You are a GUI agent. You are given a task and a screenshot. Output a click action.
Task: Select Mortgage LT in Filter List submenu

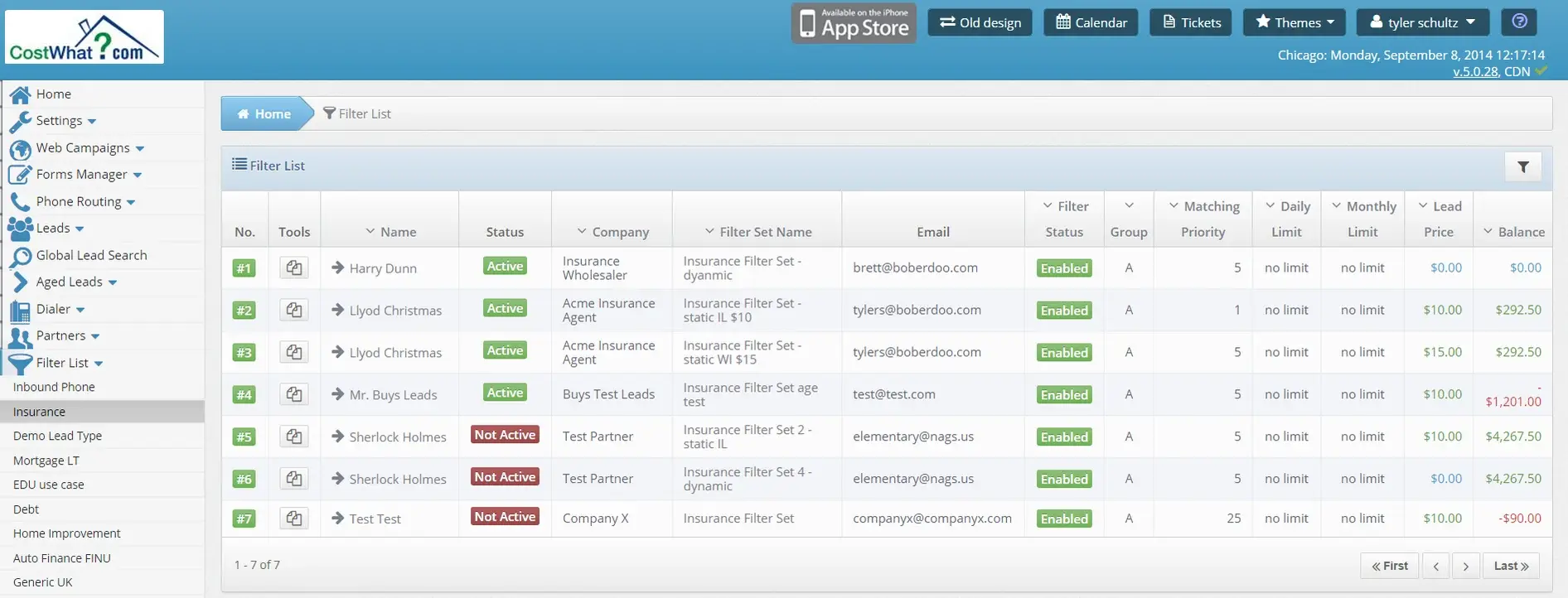[x=46, y=461]
